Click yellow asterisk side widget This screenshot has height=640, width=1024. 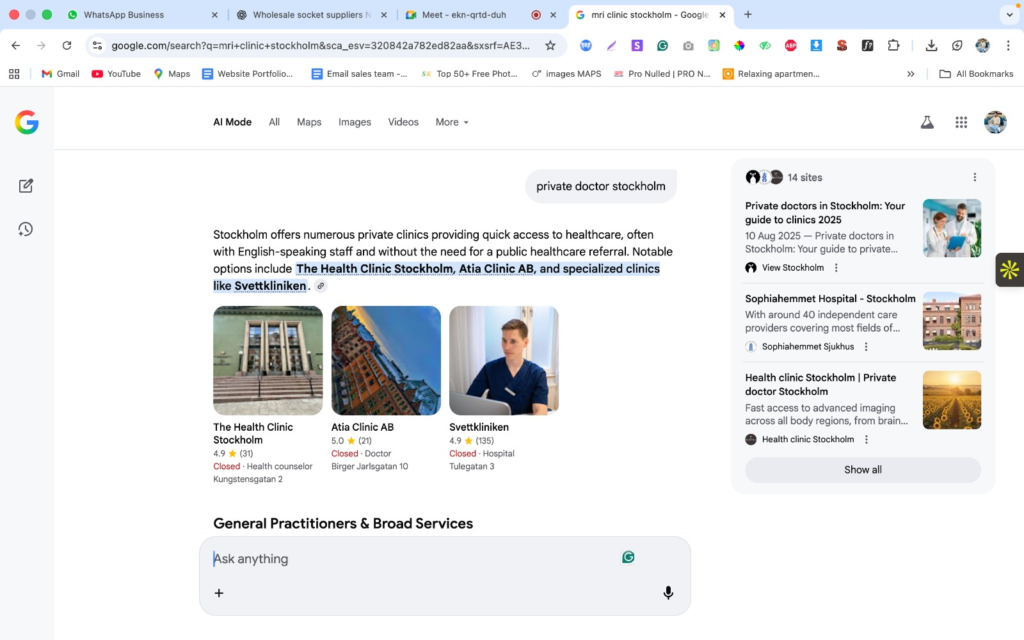coord(1009,269)
